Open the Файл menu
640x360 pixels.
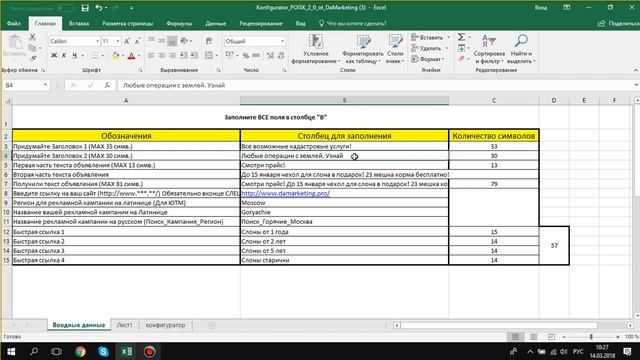14,24
